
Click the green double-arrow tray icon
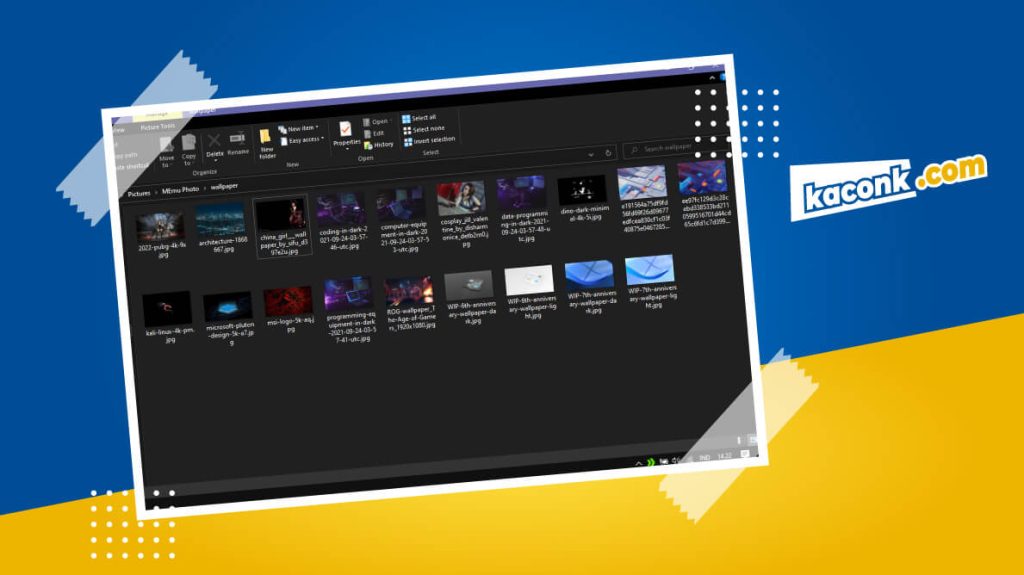pos(650,462)
